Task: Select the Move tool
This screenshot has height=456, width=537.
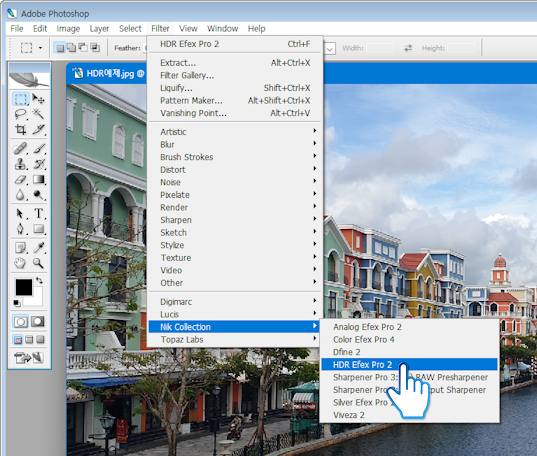Action: click(38, 99)
